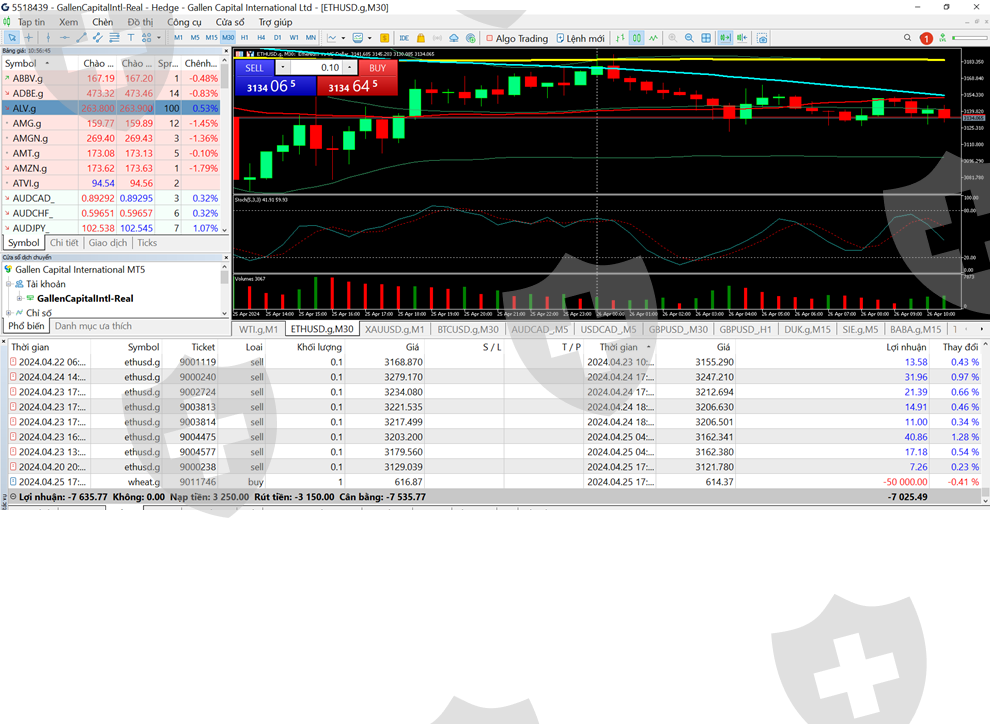The width and height of the screenshot is (990, 724).
Task: Set timeframe to H4
Action: pyautogui.click(x=261, y=38)
